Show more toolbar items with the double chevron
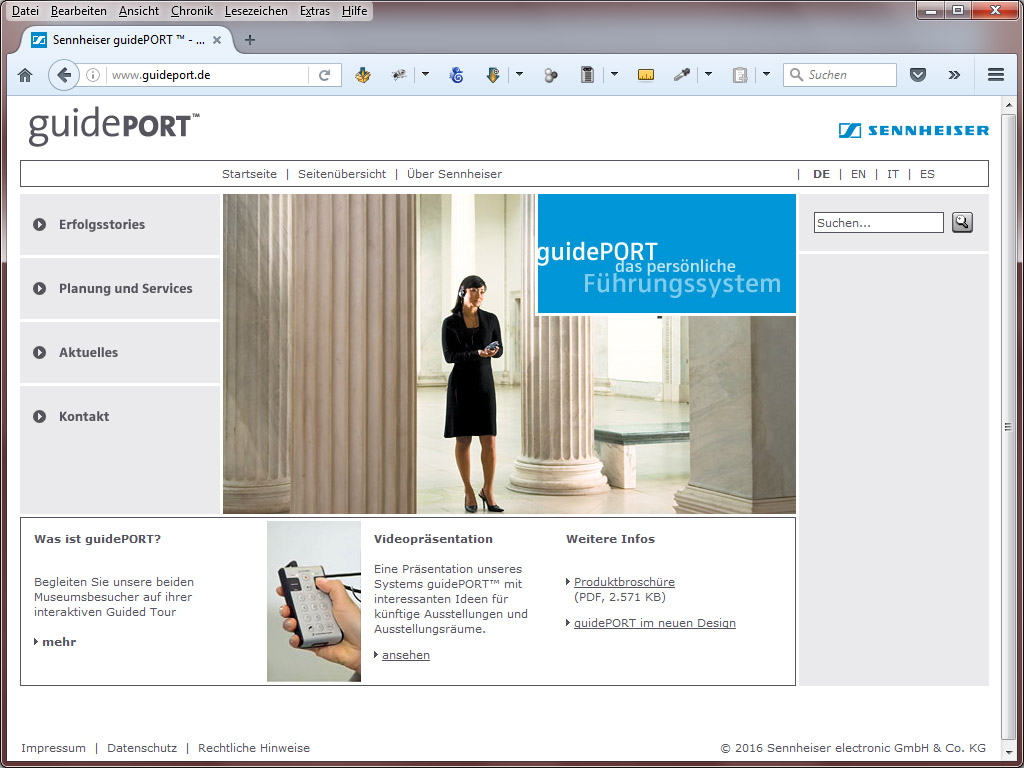This screenshot has width=1024, height=768. pyautogui.click(x=954, y=75)
